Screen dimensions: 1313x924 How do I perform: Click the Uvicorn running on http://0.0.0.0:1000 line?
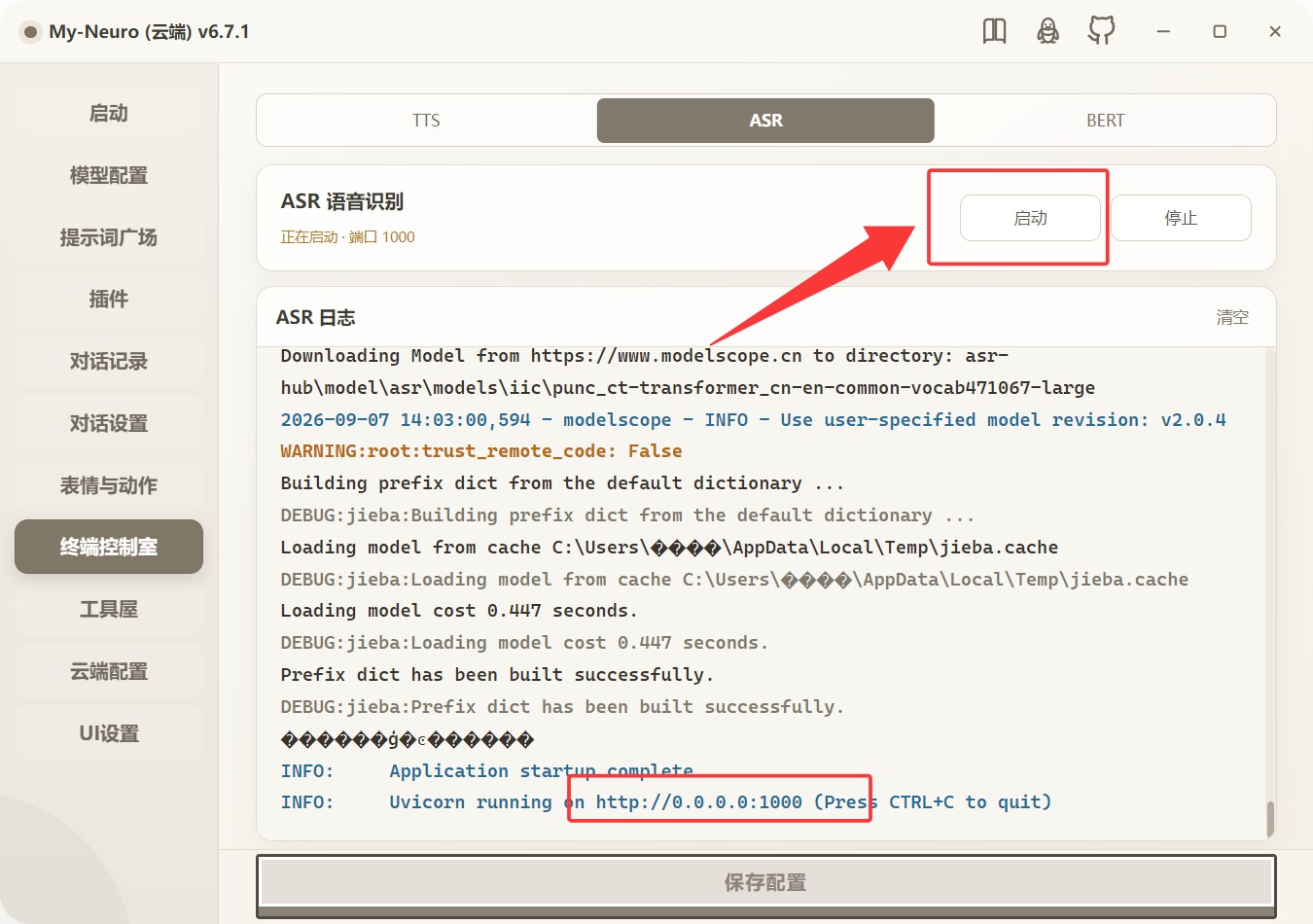pyautogui.click(x=666, y=802)
